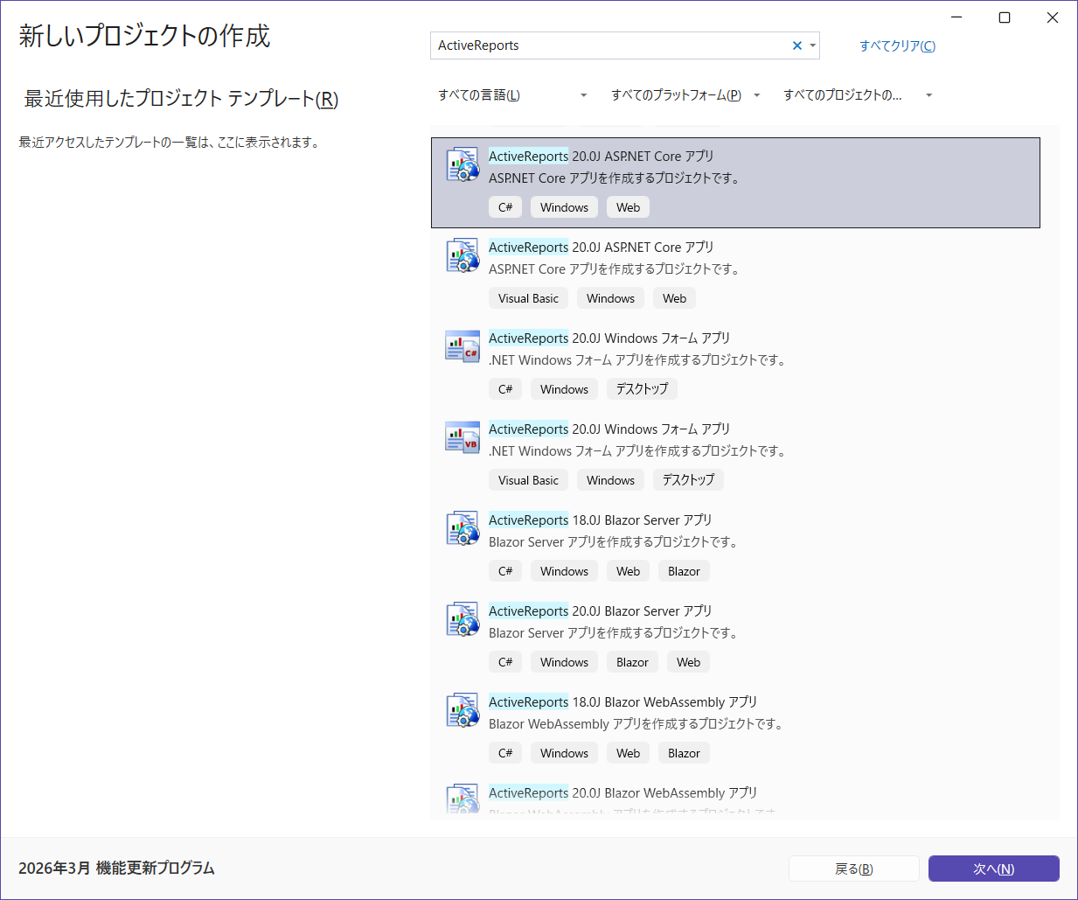Select ActiveReports 18.0J Blazor Server アプリ title

(600, 520)
